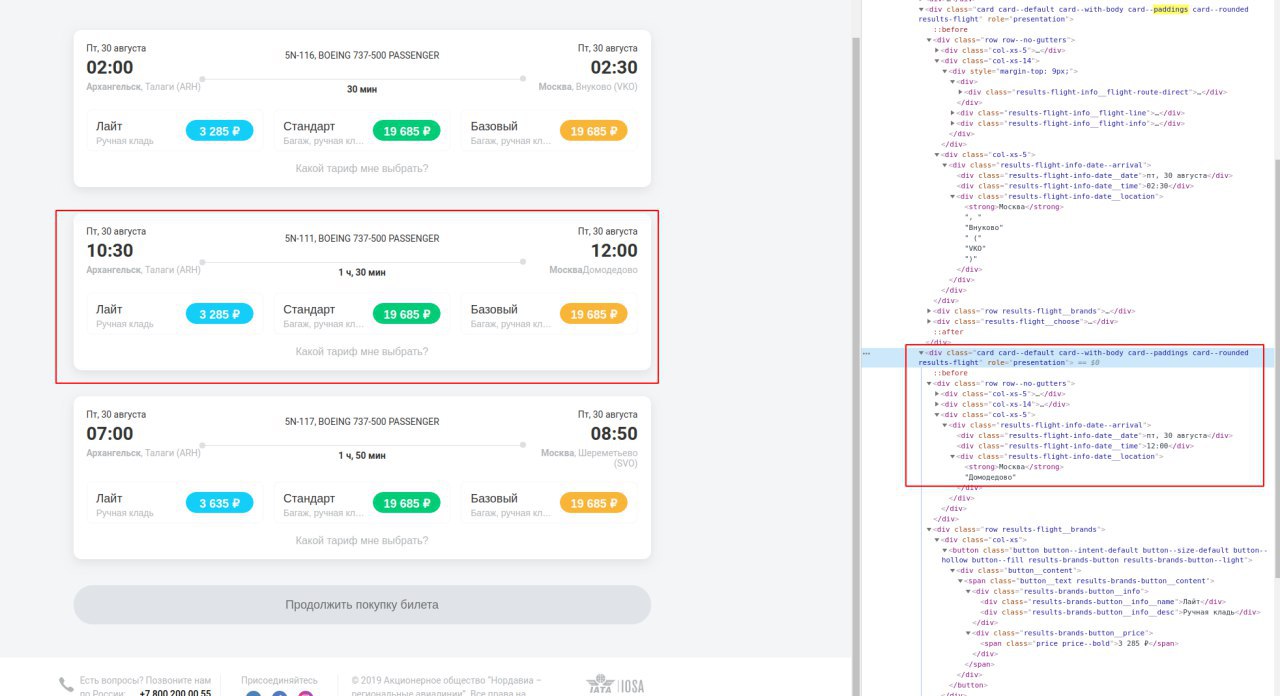Click departure time 10:30 on flight card
This screenshot has height=696, width=1280.
pos(110,251)
